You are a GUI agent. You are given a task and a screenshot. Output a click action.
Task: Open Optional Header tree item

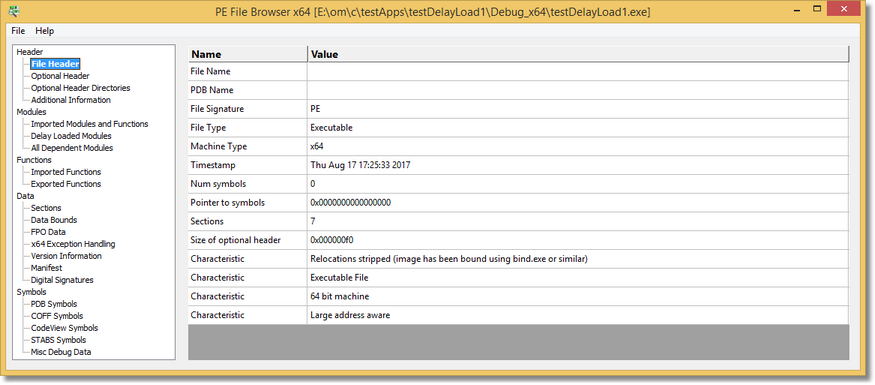60,76
